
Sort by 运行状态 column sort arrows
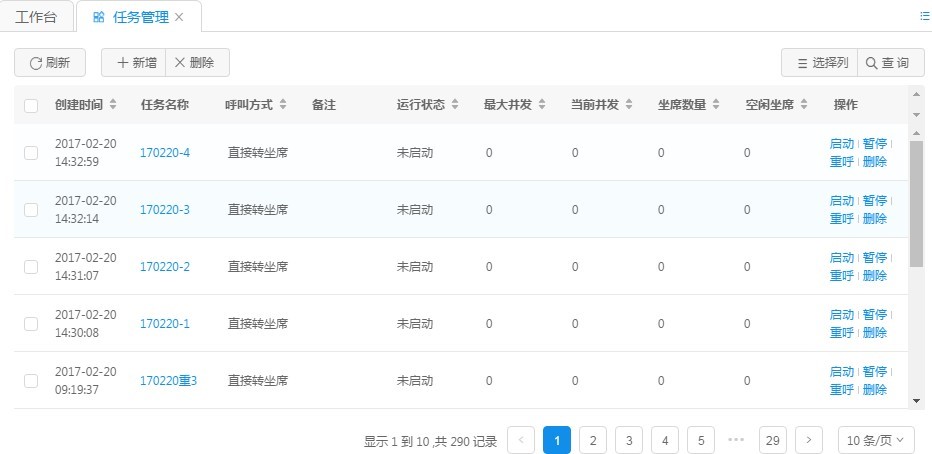[455, 105]
